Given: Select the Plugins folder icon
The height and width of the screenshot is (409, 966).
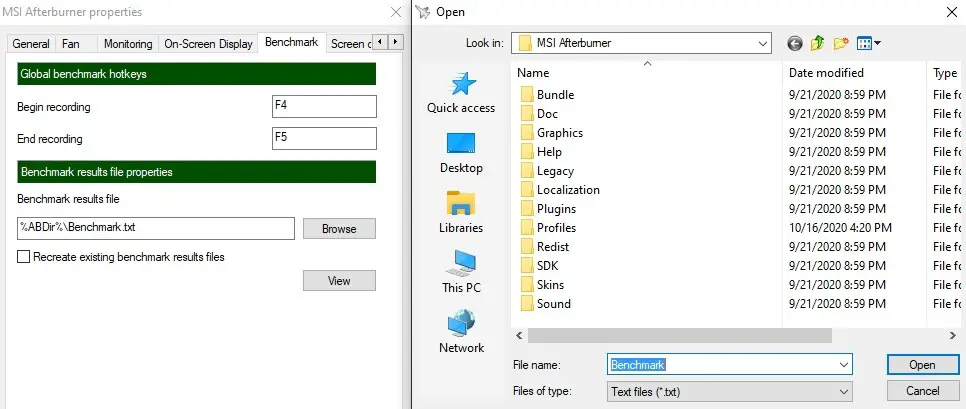Looking at the screenshot, I should tap(527, 209).
